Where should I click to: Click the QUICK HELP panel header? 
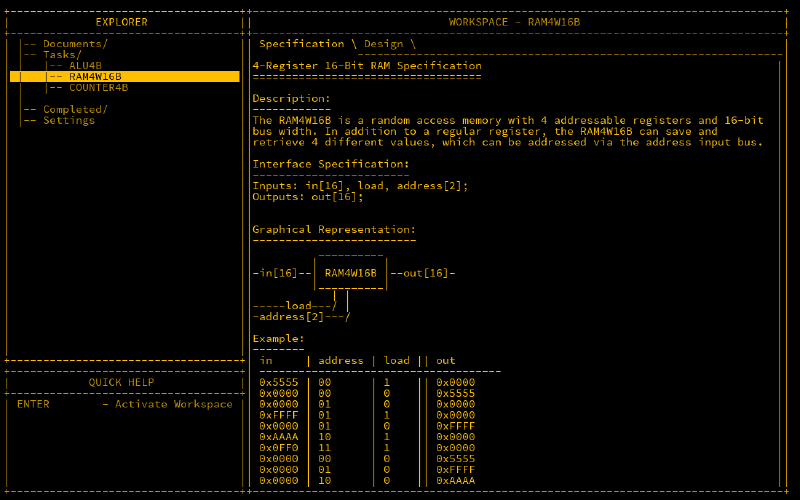tap(121, 382)
